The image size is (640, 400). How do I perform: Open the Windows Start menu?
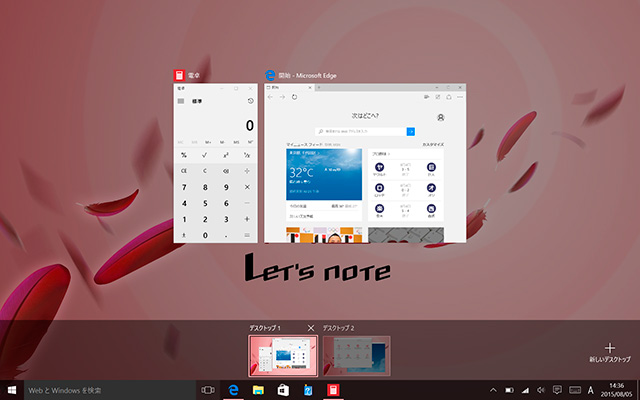coord(12,390)
